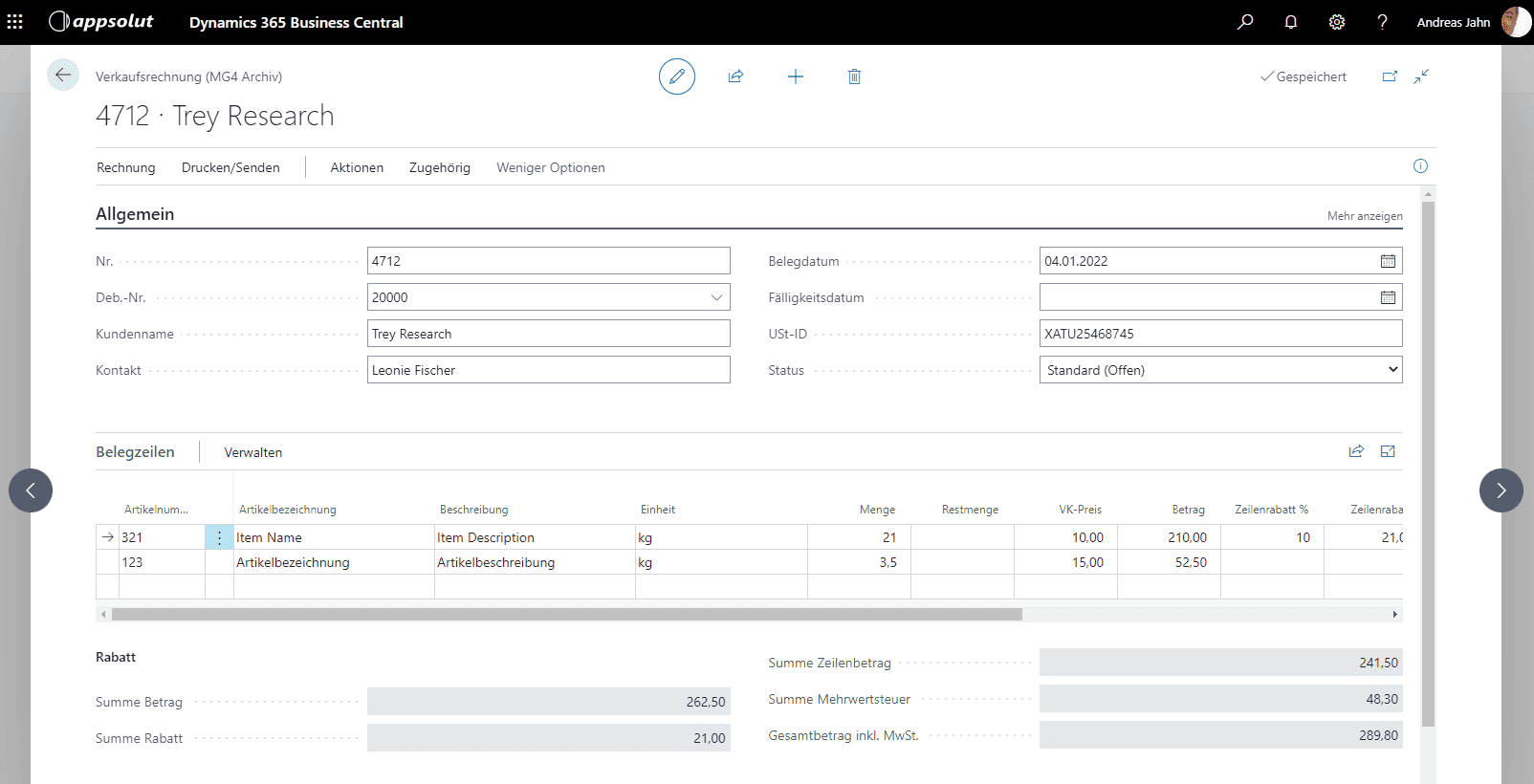1534x784 pixels.
Task: Click Mehr anzeigen link
Action: (x=1364, y=216)
